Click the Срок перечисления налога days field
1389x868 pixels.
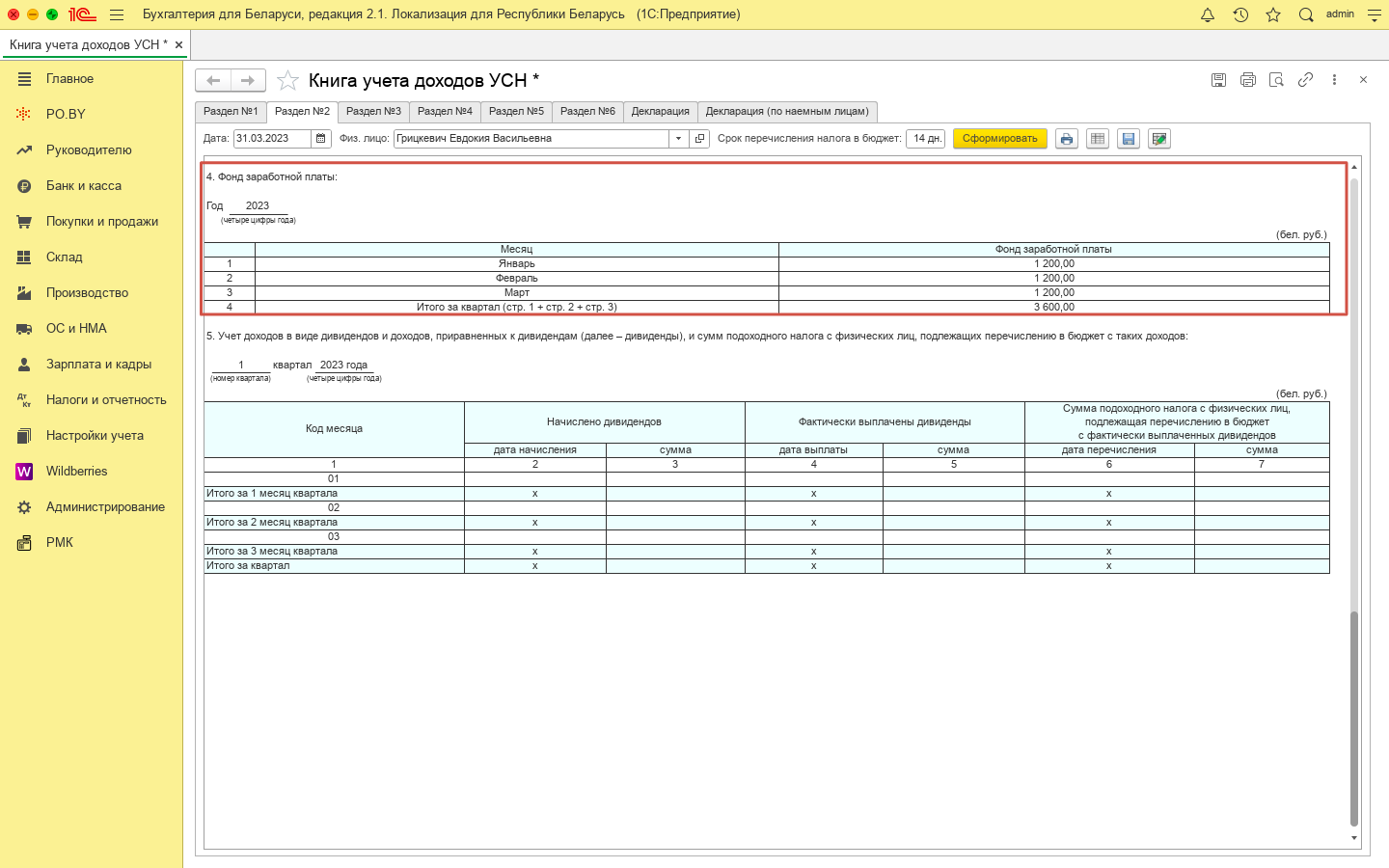click(926, 139)
